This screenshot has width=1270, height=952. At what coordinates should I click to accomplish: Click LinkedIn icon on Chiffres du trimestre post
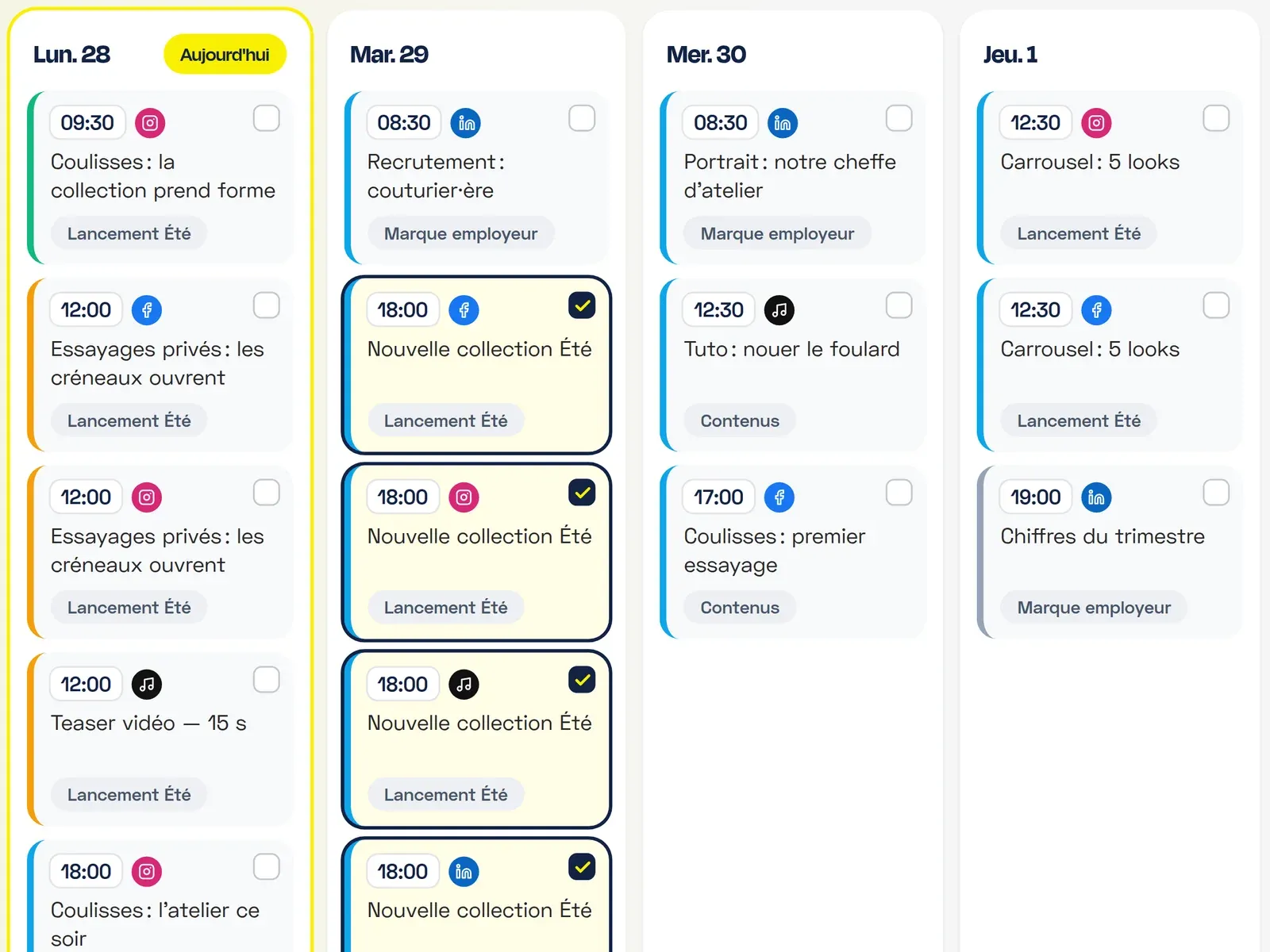(1096, 497)
